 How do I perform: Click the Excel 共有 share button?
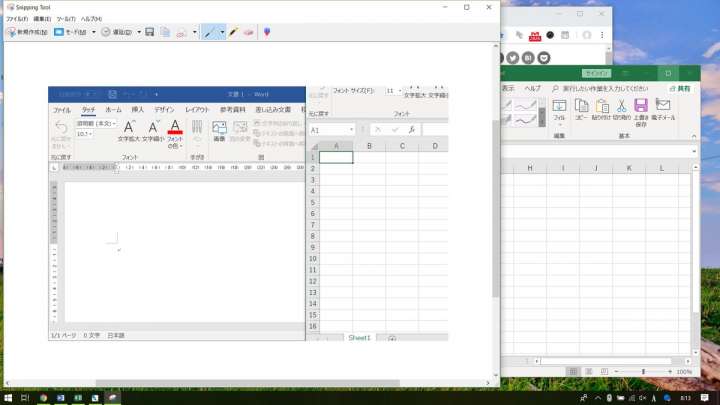(x=680, y=88)
